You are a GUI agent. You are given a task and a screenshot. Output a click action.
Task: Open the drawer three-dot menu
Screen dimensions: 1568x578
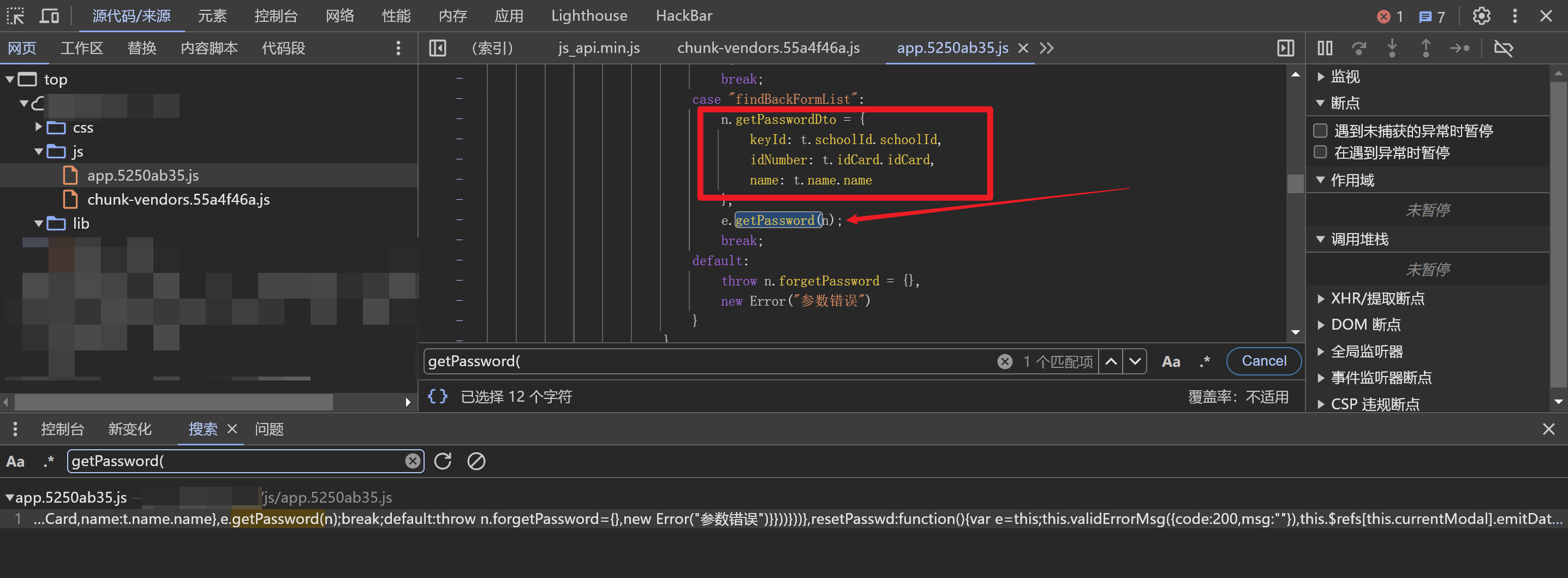[x=15, y=430]
